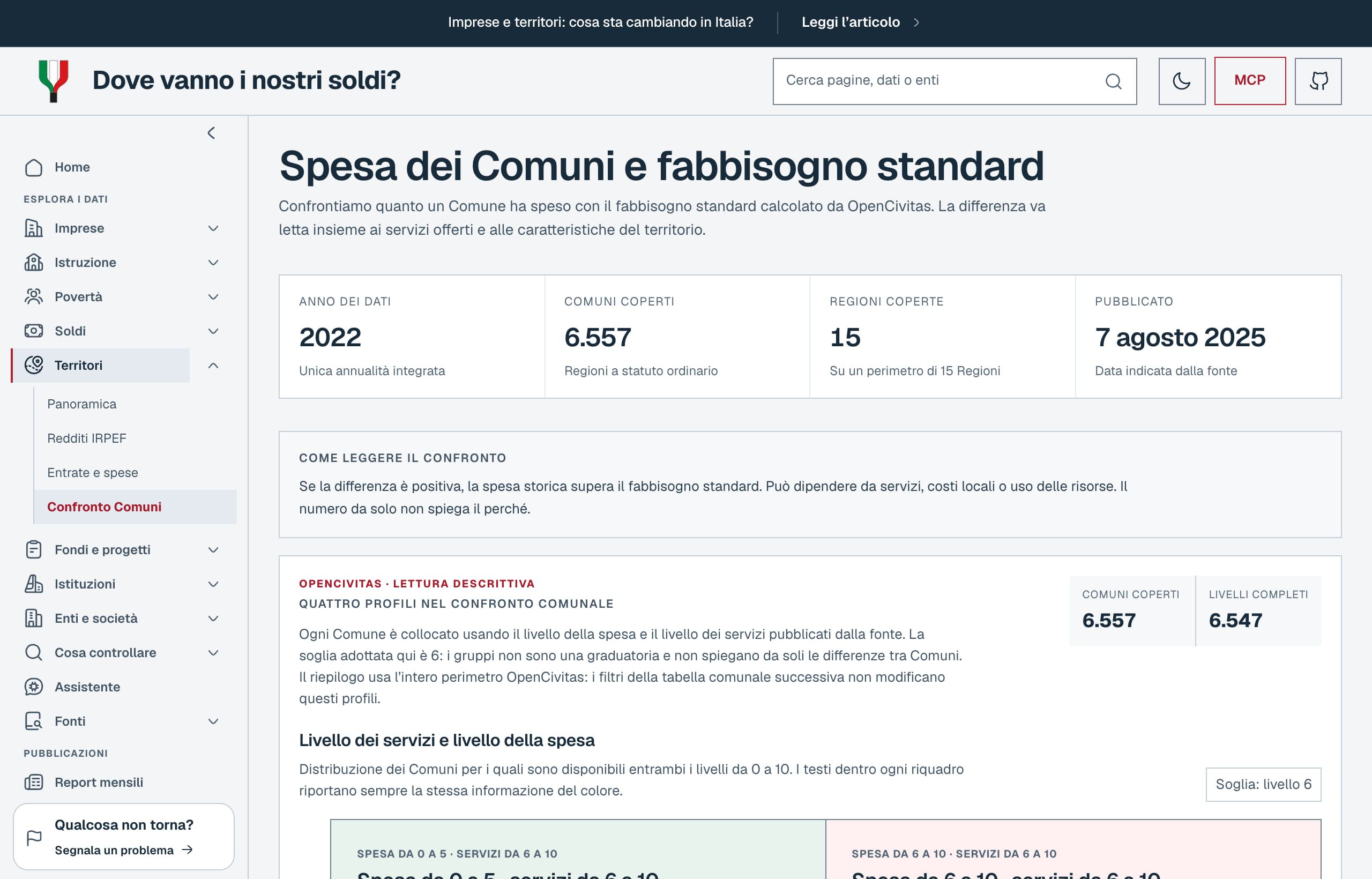Click the Home house icon
Viewport: 1372px width, 879px height.
pyautogui.click(x=34, y=167)
